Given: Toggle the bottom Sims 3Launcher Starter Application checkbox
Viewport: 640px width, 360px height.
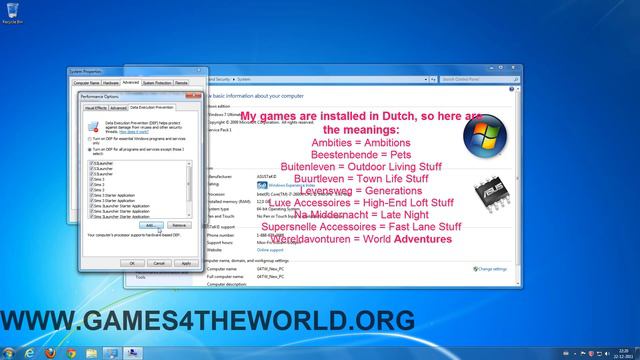Looking at the screenshot, I should click(91, 216).
